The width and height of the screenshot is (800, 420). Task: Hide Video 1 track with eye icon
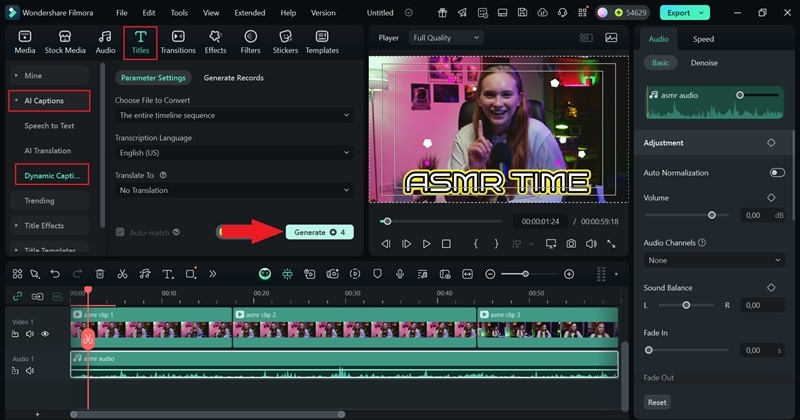(45, 334)
